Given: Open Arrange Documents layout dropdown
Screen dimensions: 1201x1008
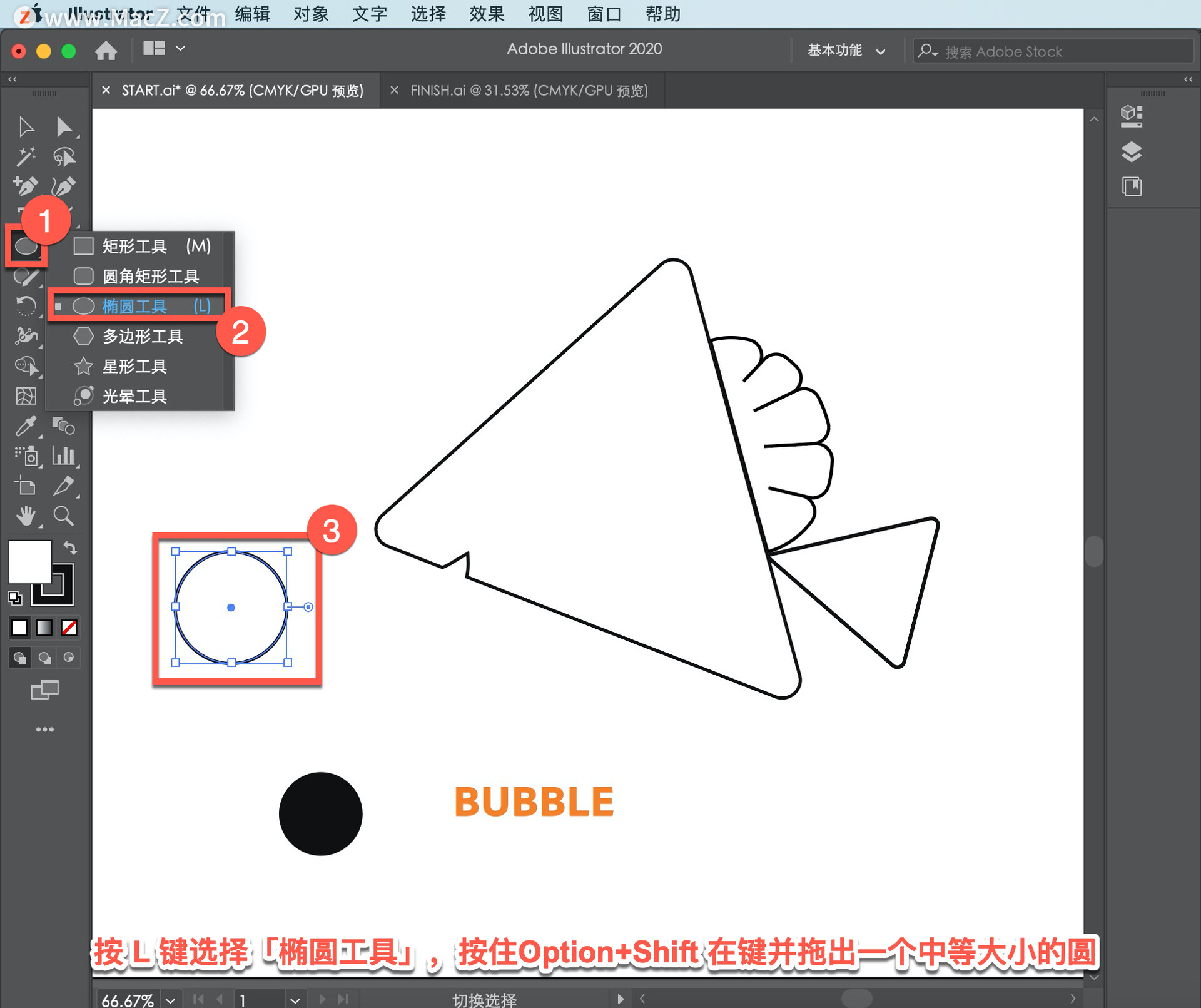Looking at the screenshot, I should pos(164,49).
